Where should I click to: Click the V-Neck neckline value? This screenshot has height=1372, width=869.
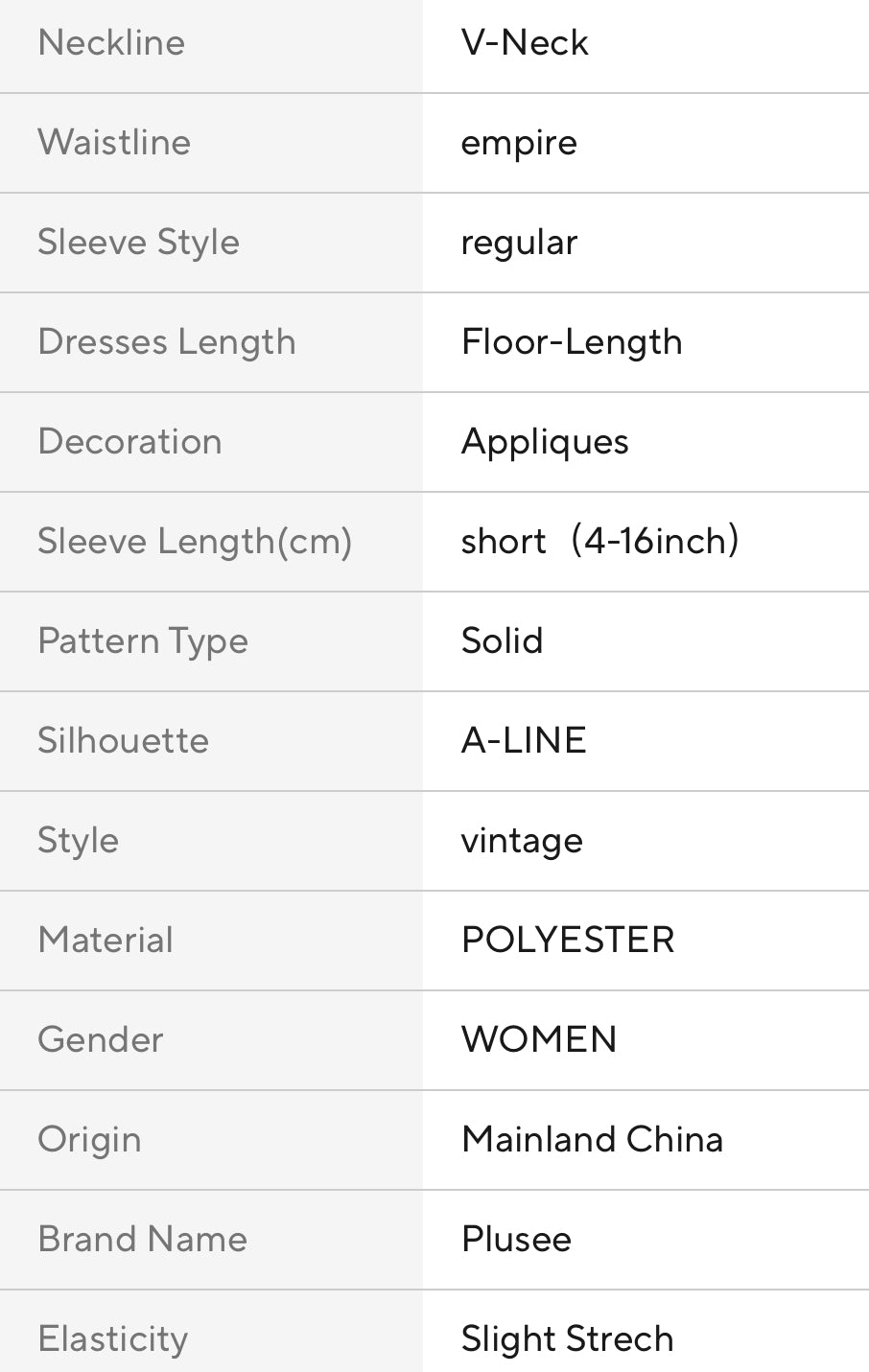525,43
